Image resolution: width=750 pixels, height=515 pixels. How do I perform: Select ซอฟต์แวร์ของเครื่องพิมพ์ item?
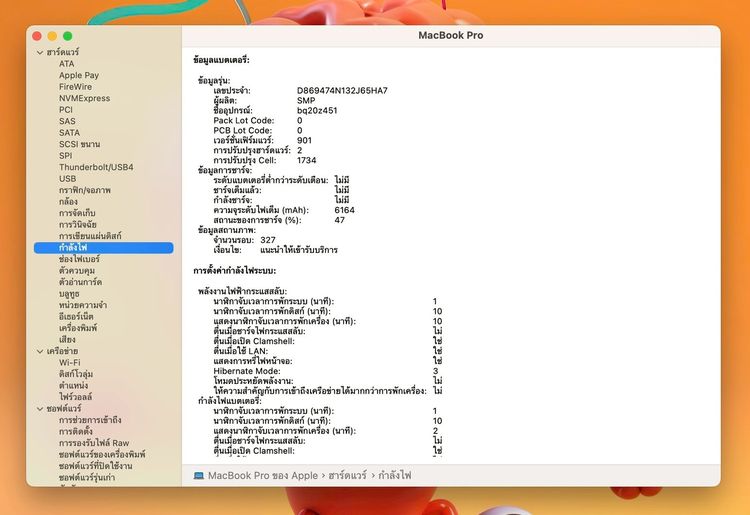click(102, 454)
